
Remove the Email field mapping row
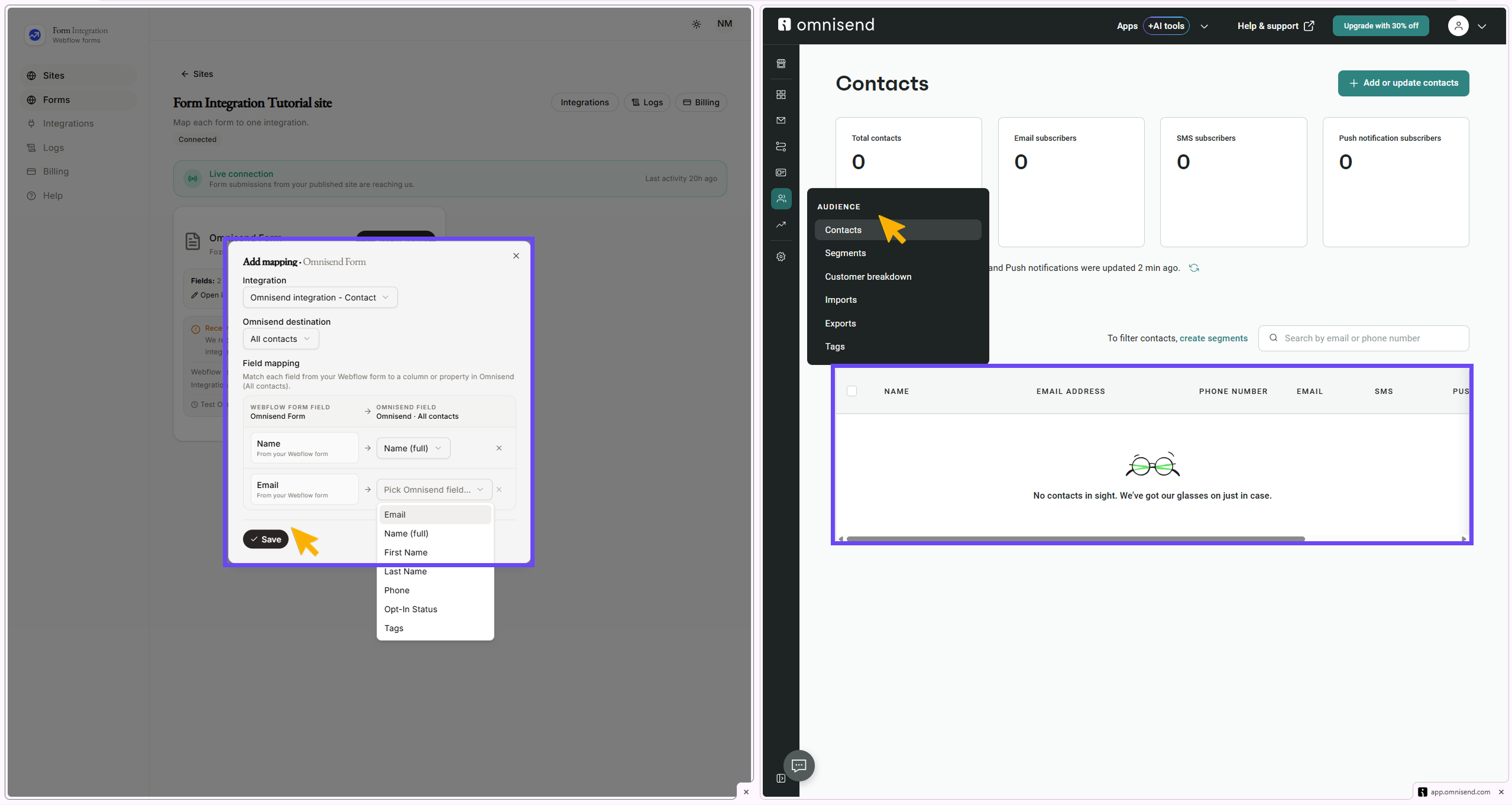[499, 490]
